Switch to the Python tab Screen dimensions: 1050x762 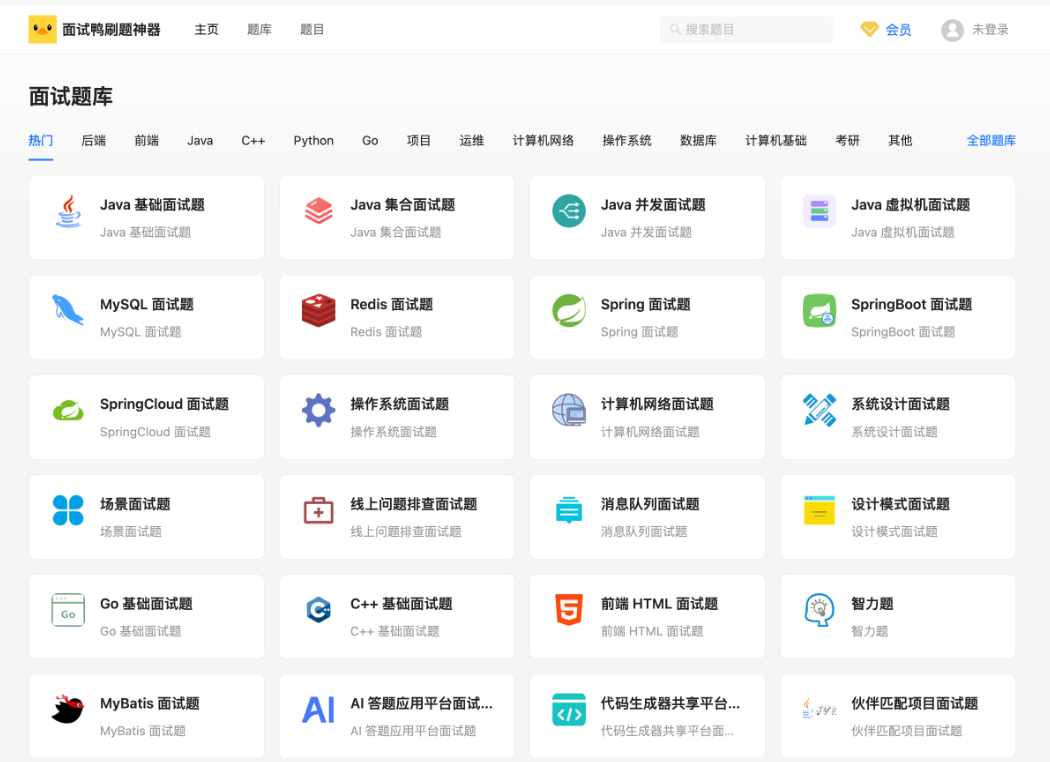tap(313, 141)
